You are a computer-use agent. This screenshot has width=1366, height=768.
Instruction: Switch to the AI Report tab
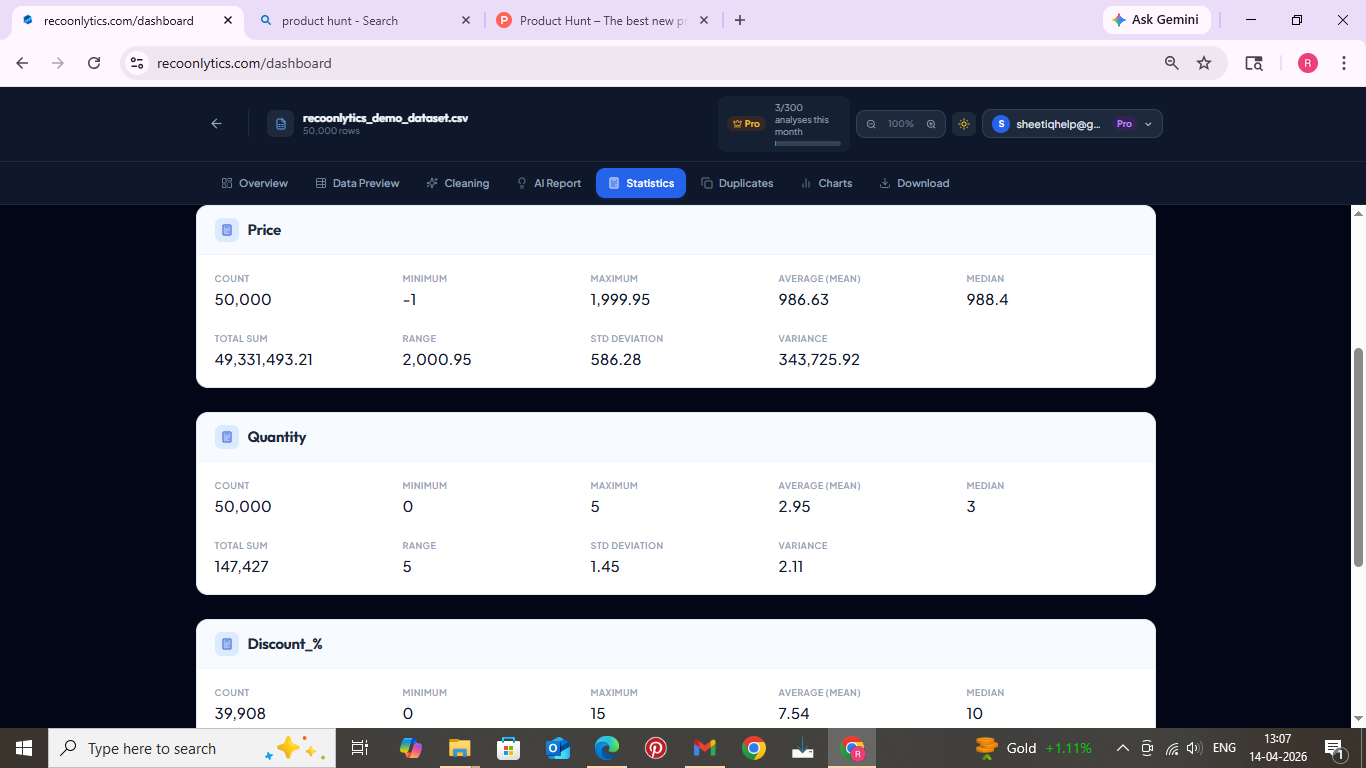pyautogui.click(x=548, y=183)
